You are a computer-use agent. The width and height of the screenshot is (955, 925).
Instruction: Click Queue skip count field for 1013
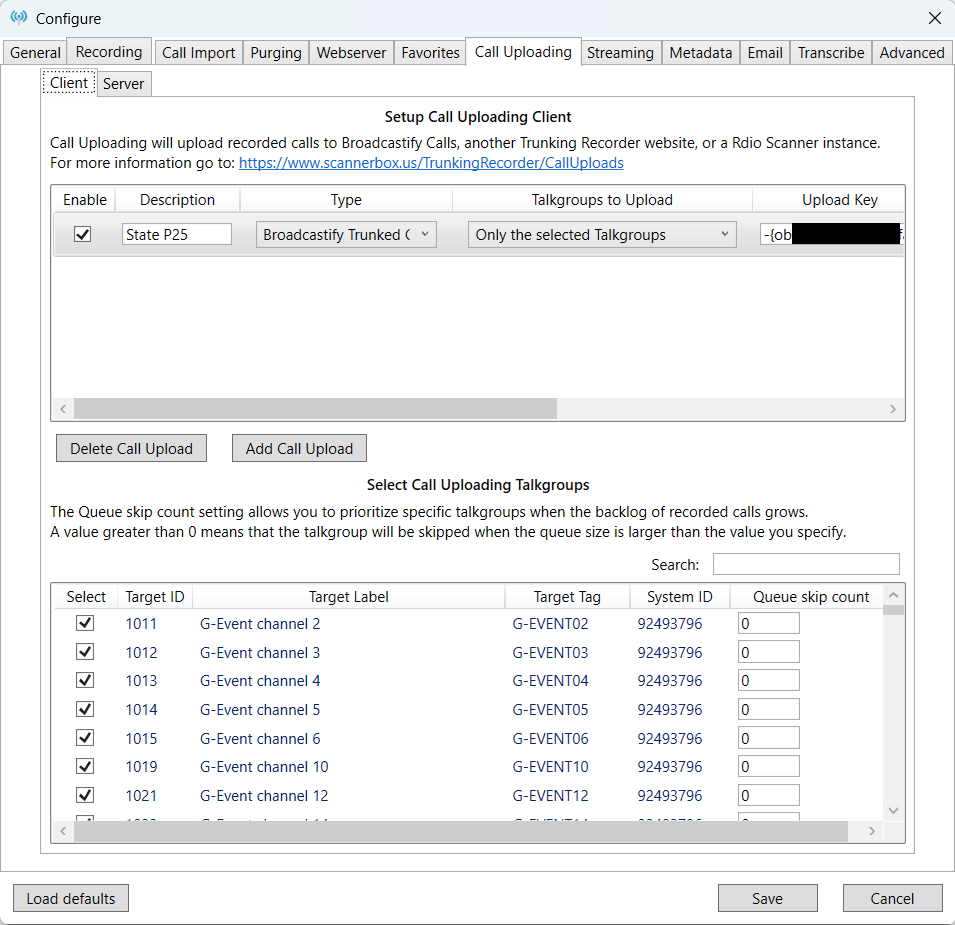coord(768,681)
